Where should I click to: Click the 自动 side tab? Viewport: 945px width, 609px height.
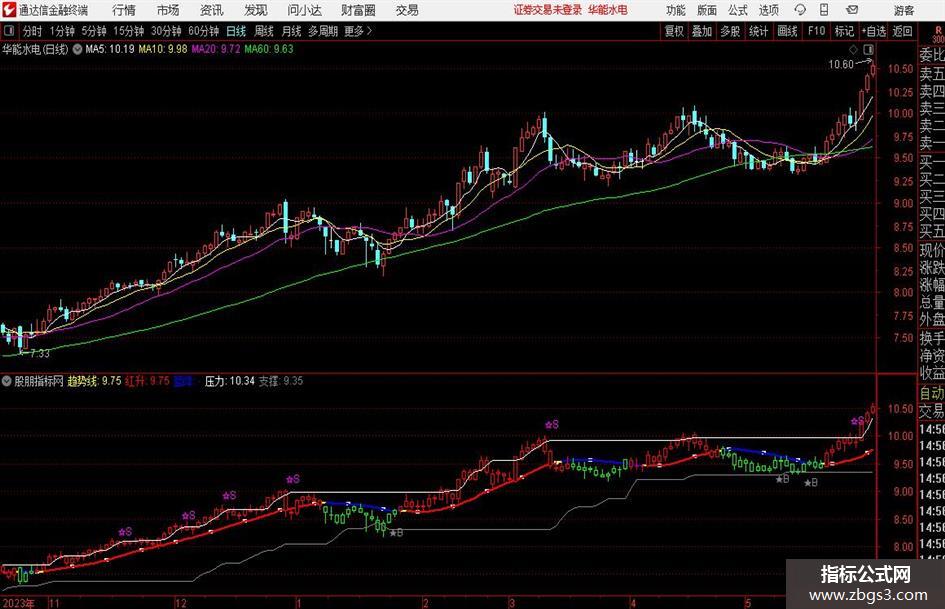pyautogui.click(x=932, y=393)
